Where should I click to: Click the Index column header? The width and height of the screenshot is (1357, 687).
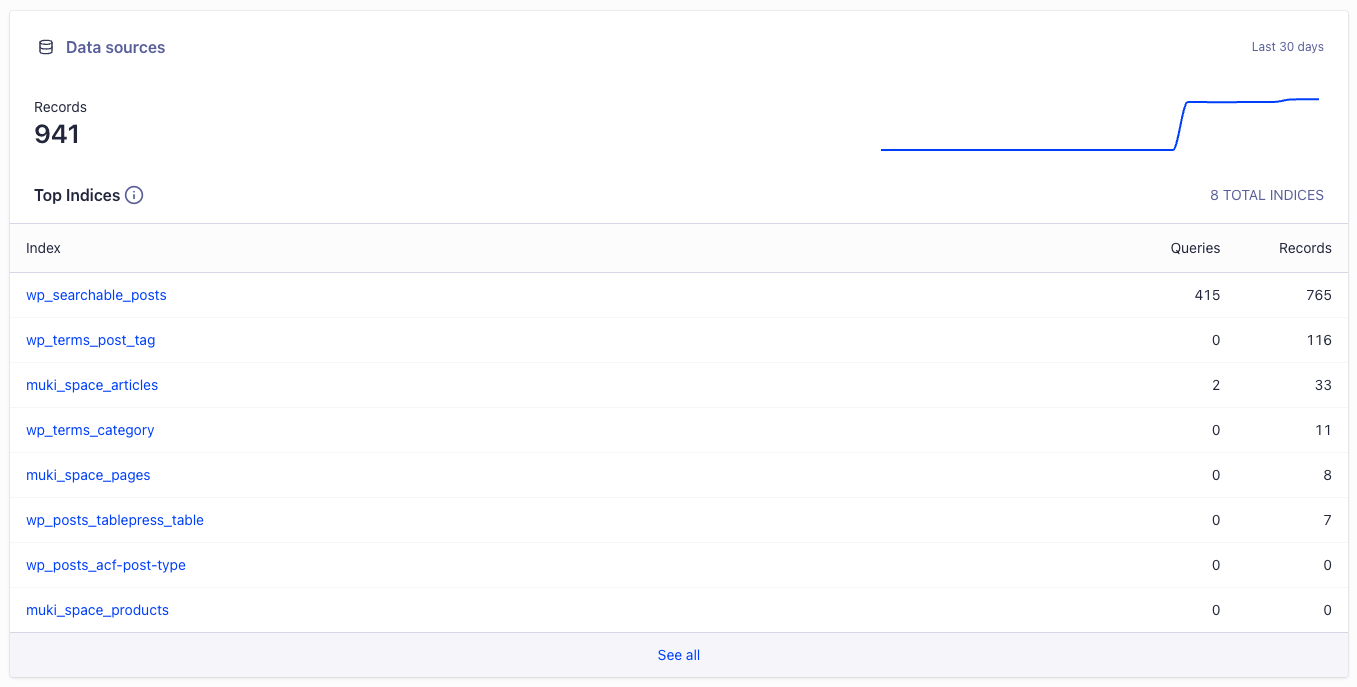coord(43,248)
